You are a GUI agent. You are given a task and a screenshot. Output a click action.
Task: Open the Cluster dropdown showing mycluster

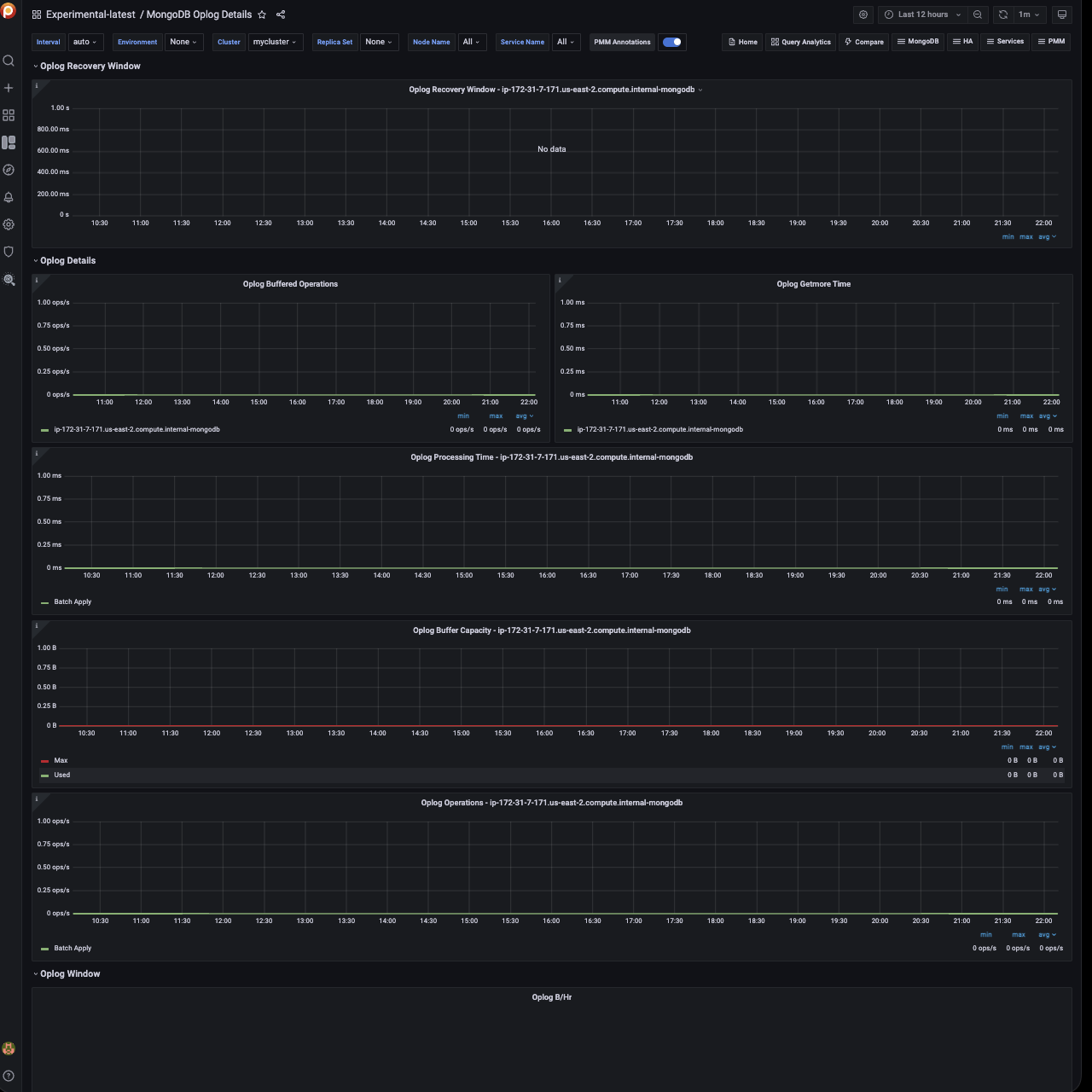[275, 42]
